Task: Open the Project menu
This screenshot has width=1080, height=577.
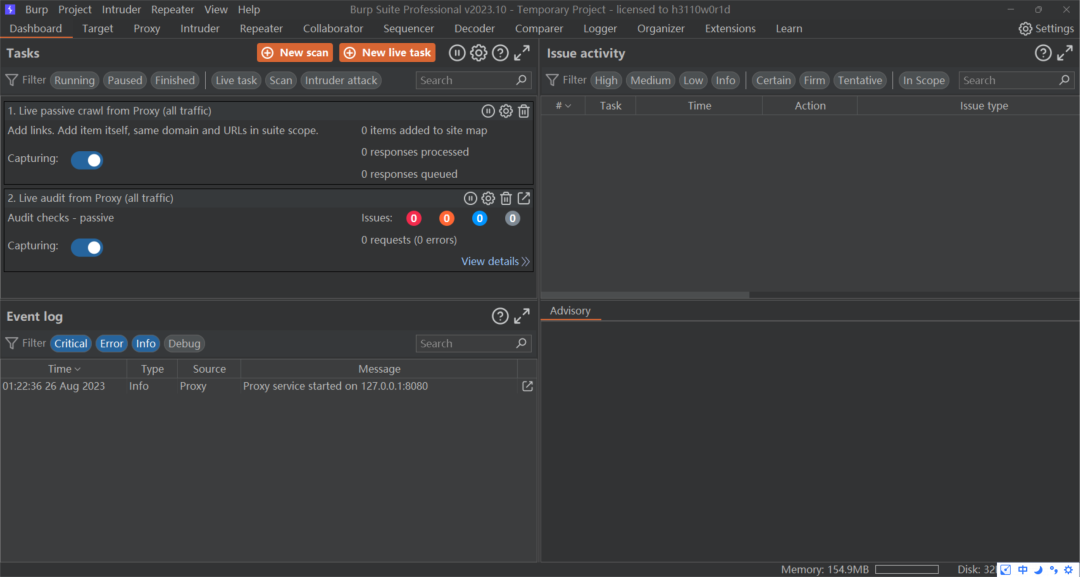Action: pyautogui.click(x=75, y=10)
